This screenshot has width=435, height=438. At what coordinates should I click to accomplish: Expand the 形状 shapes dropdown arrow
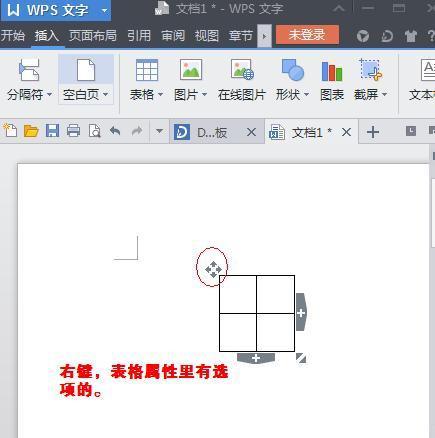[x=306, y=95]
